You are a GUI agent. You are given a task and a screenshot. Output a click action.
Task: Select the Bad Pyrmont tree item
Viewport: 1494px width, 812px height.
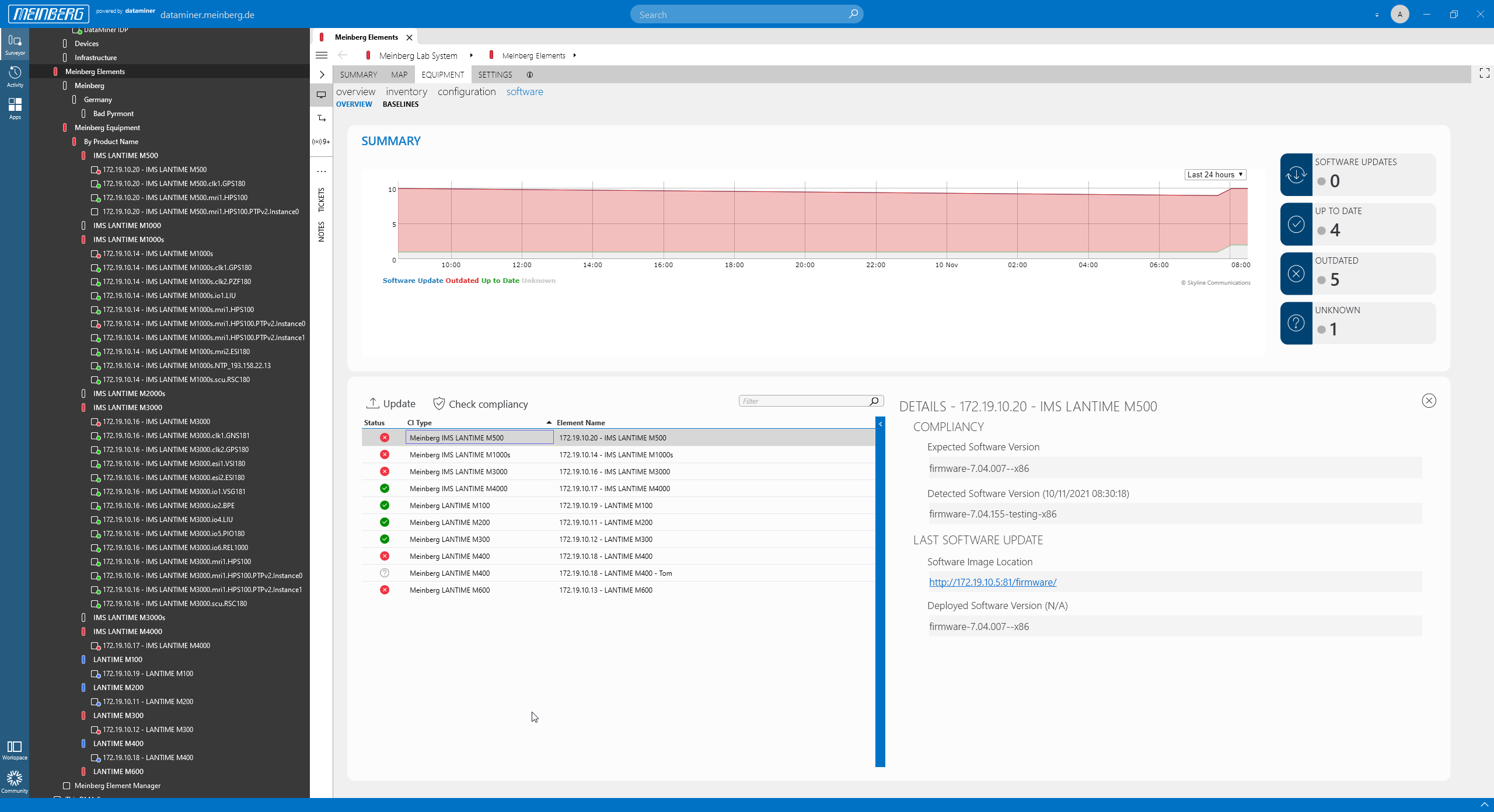click(x=113, y=114)
